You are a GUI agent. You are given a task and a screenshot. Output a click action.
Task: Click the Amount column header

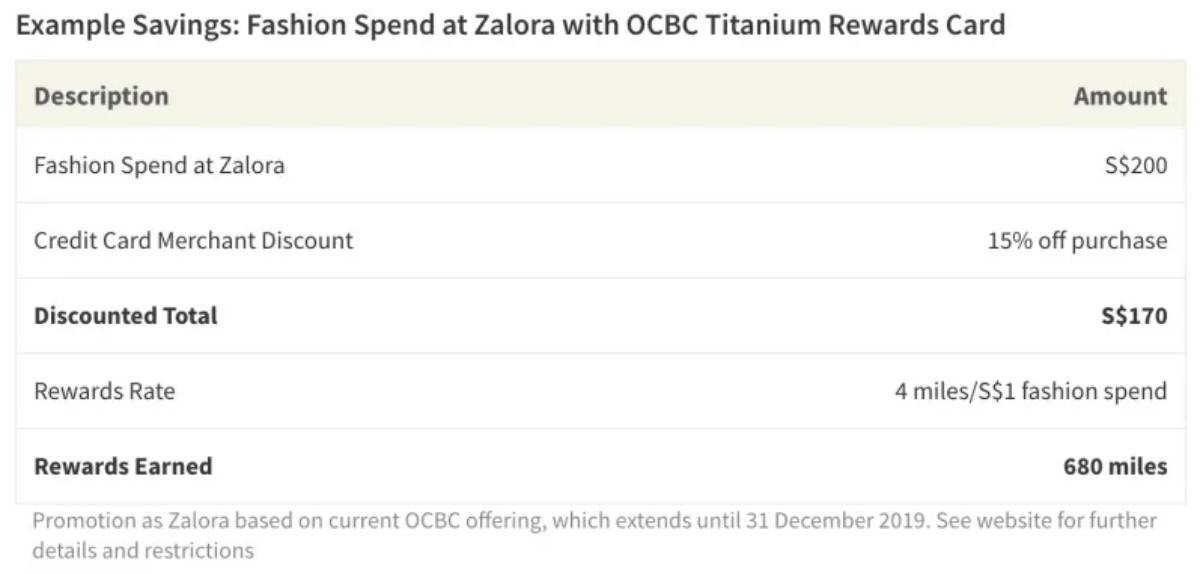coord(1120,97)
